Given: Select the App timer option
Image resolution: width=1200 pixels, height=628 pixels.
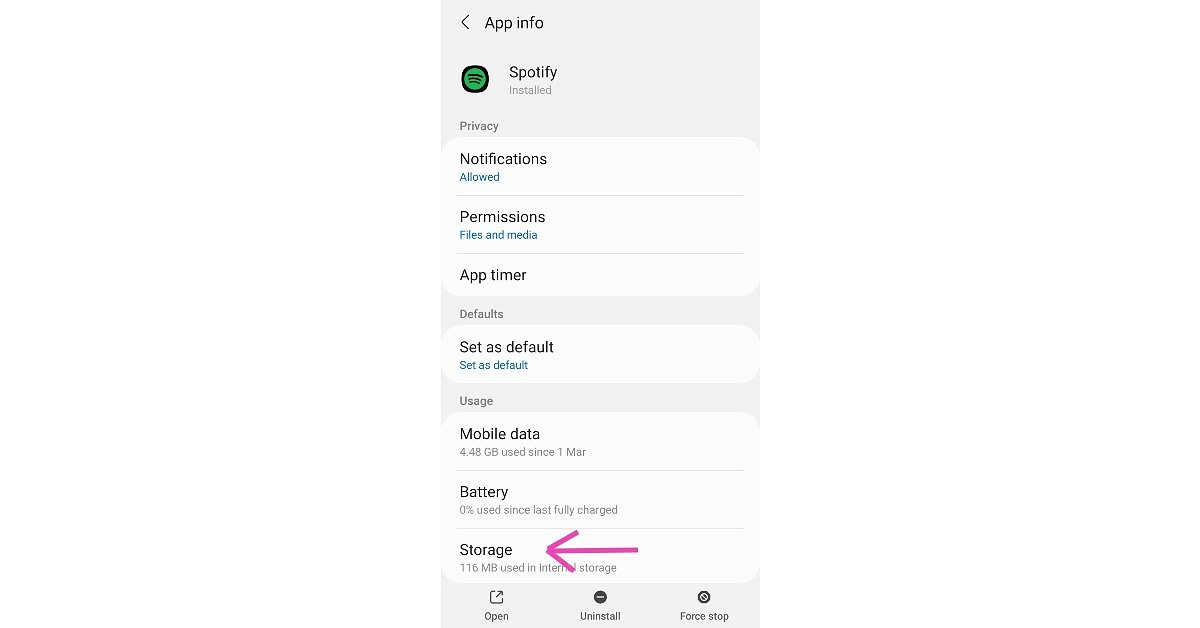Looking at the screenshot, I should coord(492,275).
